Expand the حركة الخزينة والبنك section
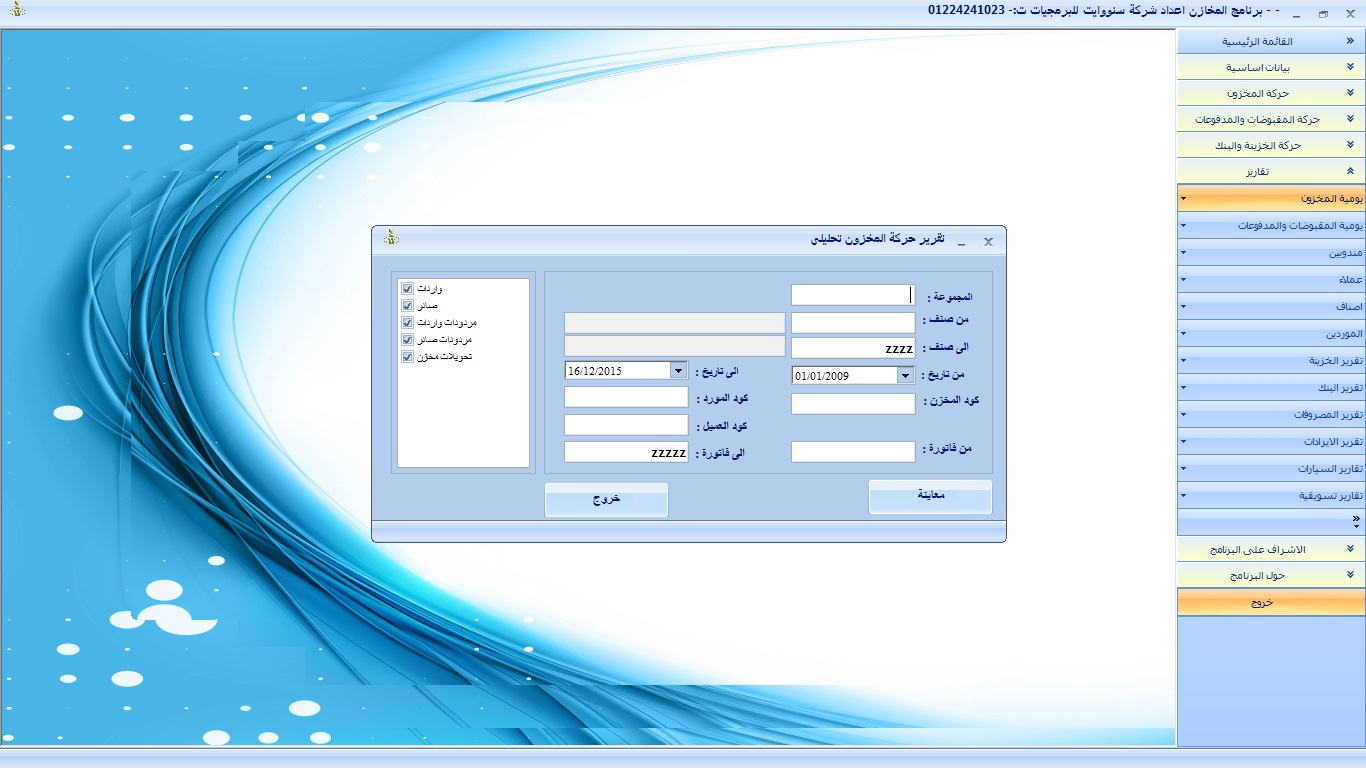The width and height of the screenshot is (1366, 768). point(1271,146)
